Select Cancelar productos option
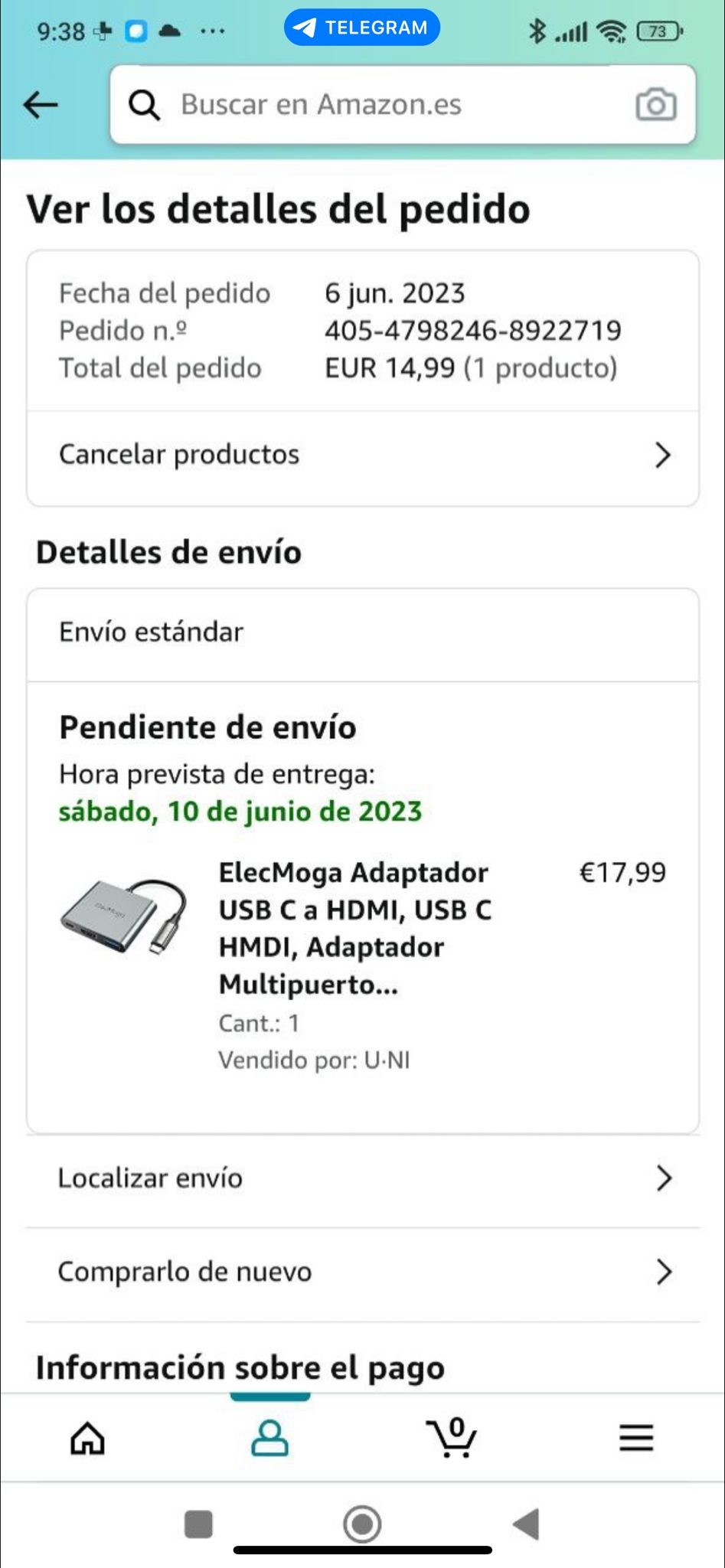Image resolution: width=725 pixels, height=1568 pixels. point(363,455)
